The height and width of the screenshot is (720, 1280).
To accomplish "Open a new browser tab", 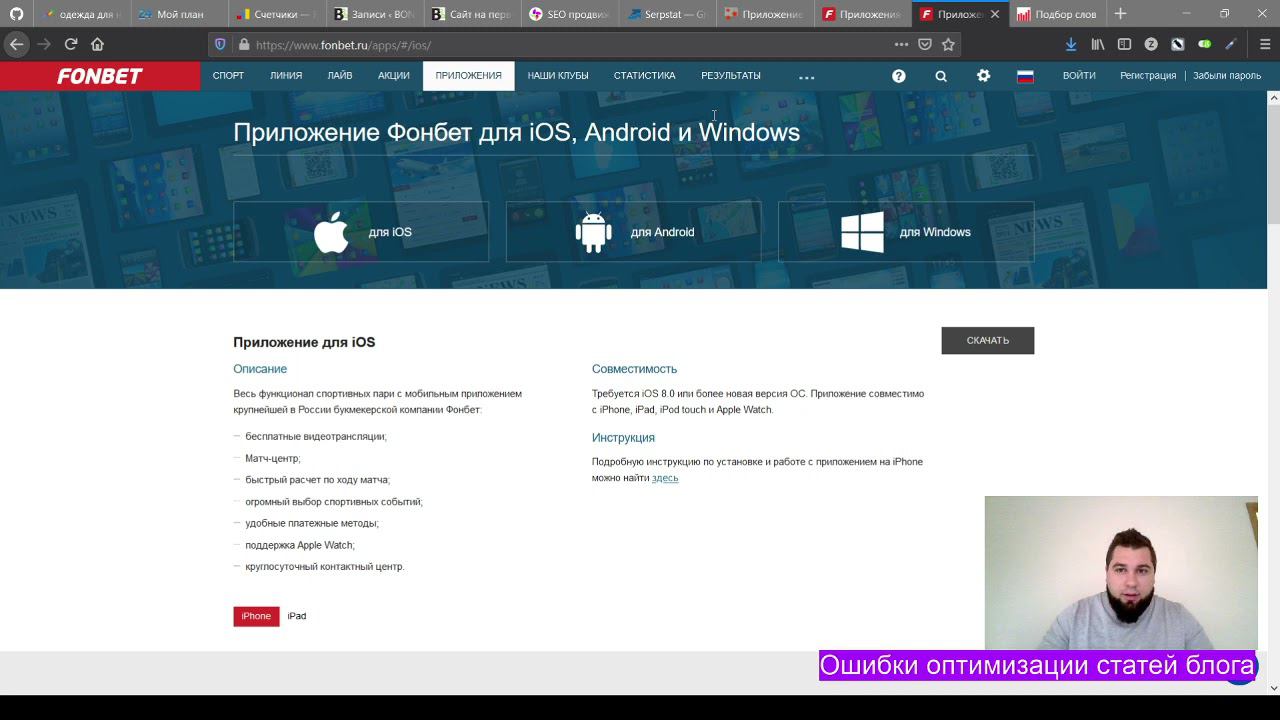I will click(x=1120, y=14).
